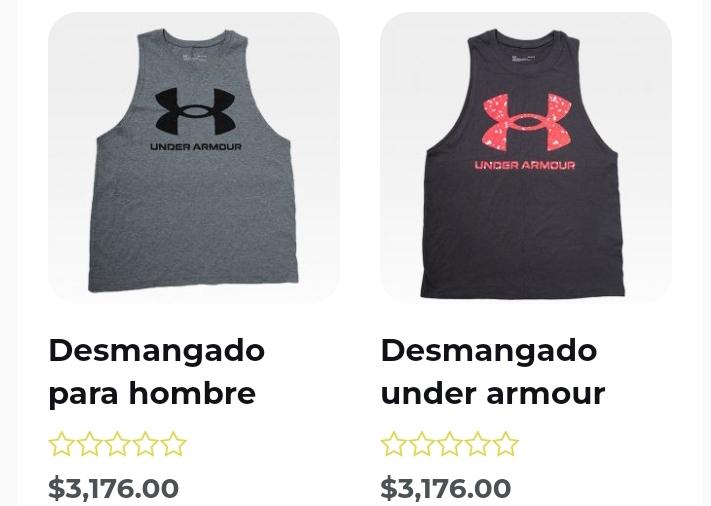Screen dimensions: 711x506
Task: Click the black UA logo on gray shirt
Action: (x=195, y=112)
